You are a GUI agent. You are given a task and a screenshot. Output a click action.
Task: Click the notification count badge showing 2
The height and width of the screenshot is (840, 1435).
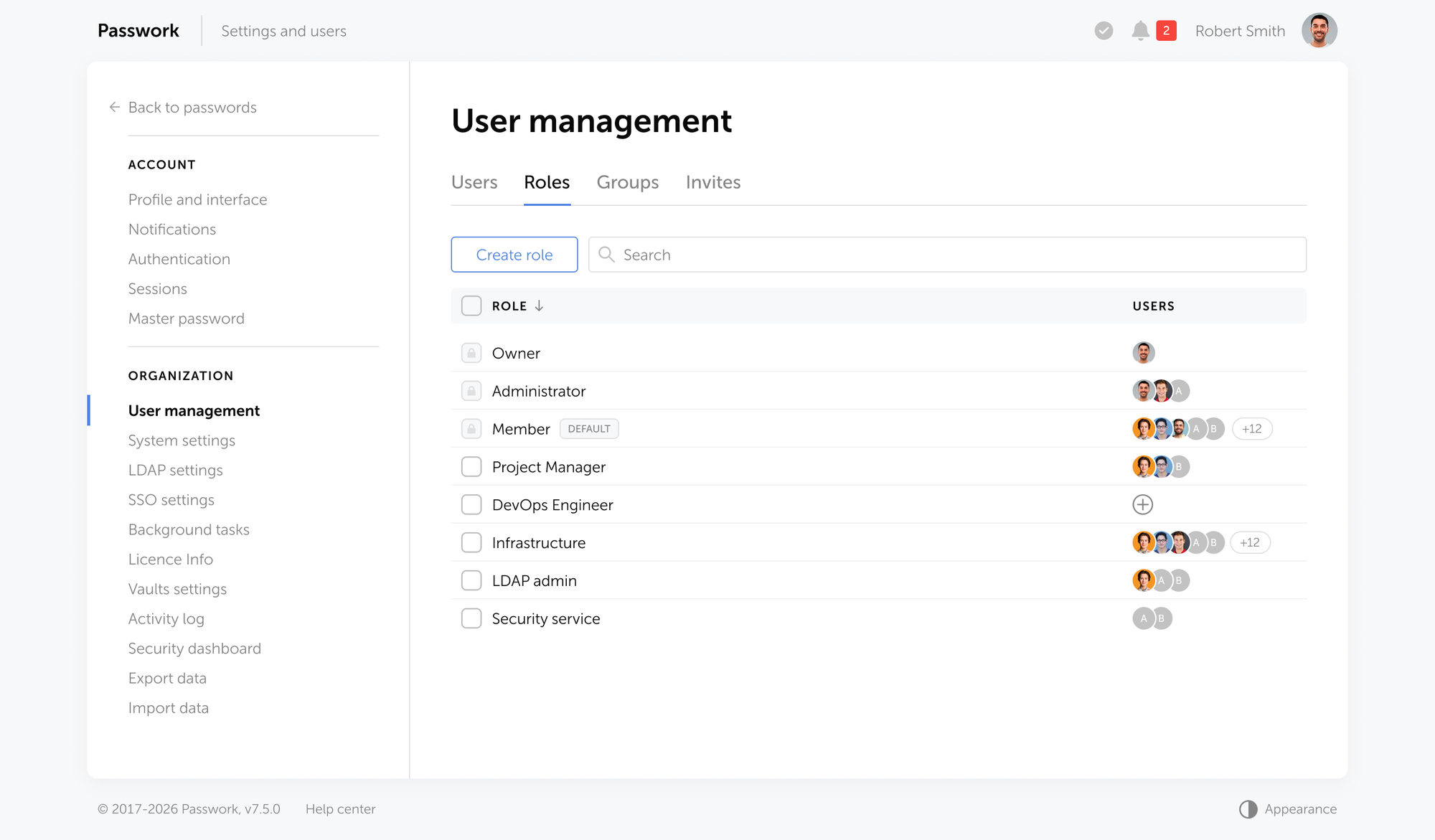click(x=1166, y=30)
